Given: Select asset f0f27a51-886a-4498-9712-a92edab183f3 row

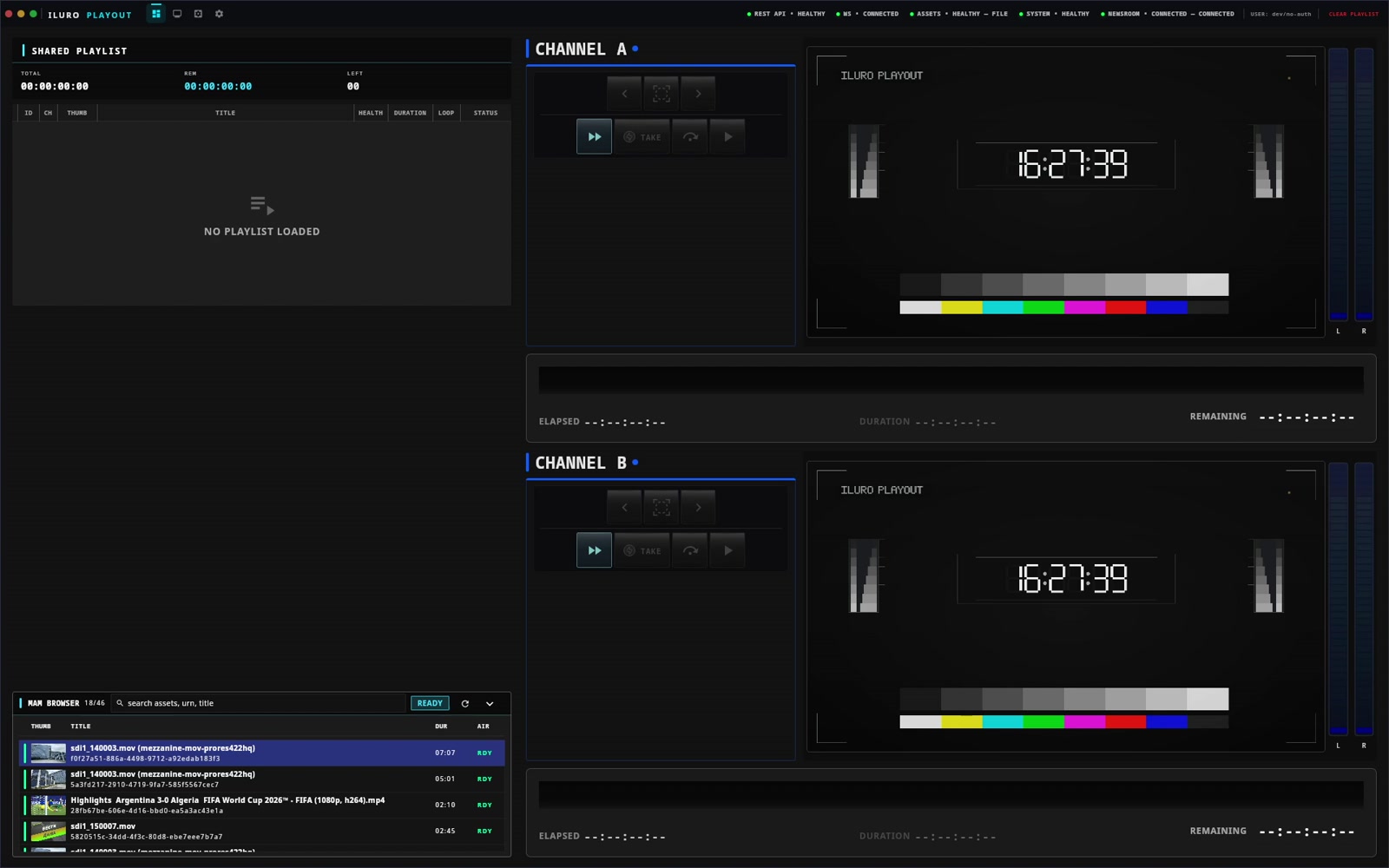Looking at the screenshot, I should 261,753.
